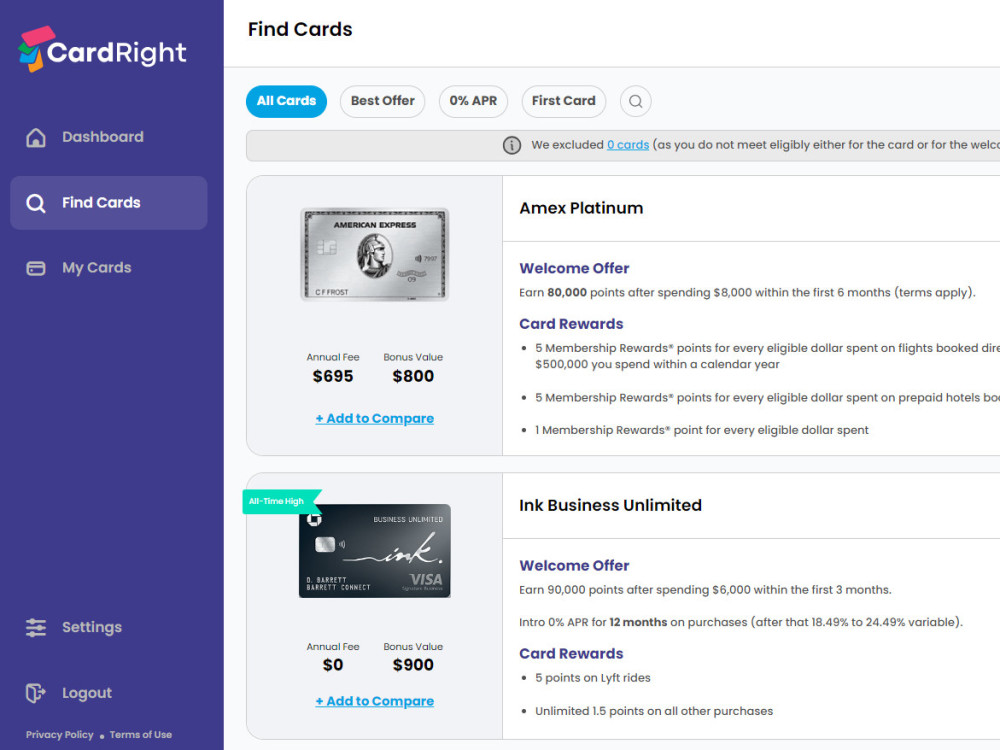1000x750 pixels.
Task: Click the Find Cards magnifier icon in sidebar
Action: point(36,203)
